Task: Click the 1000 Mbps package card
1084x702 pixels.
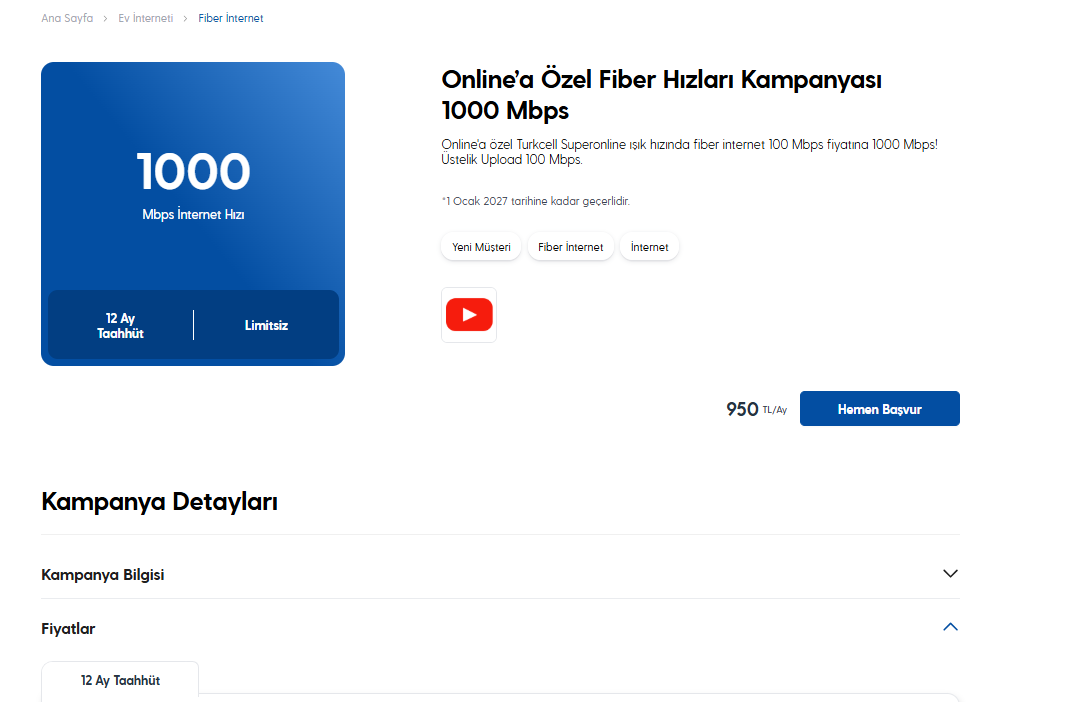Action: tap(193, 214)
